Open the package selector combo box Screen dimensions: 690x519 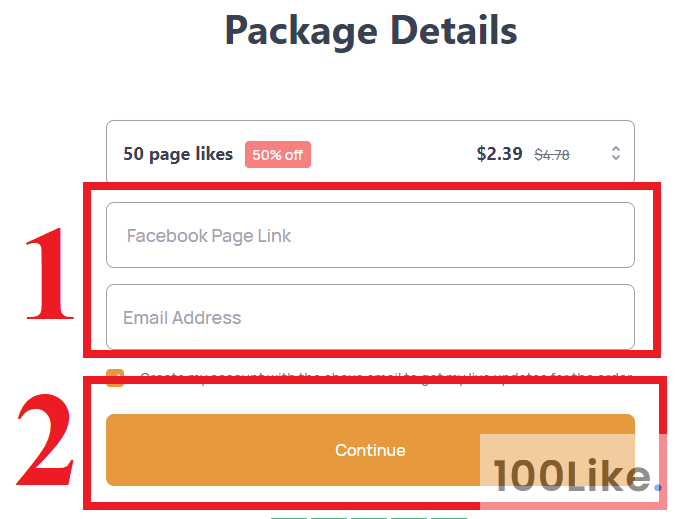tap(370, 153)
